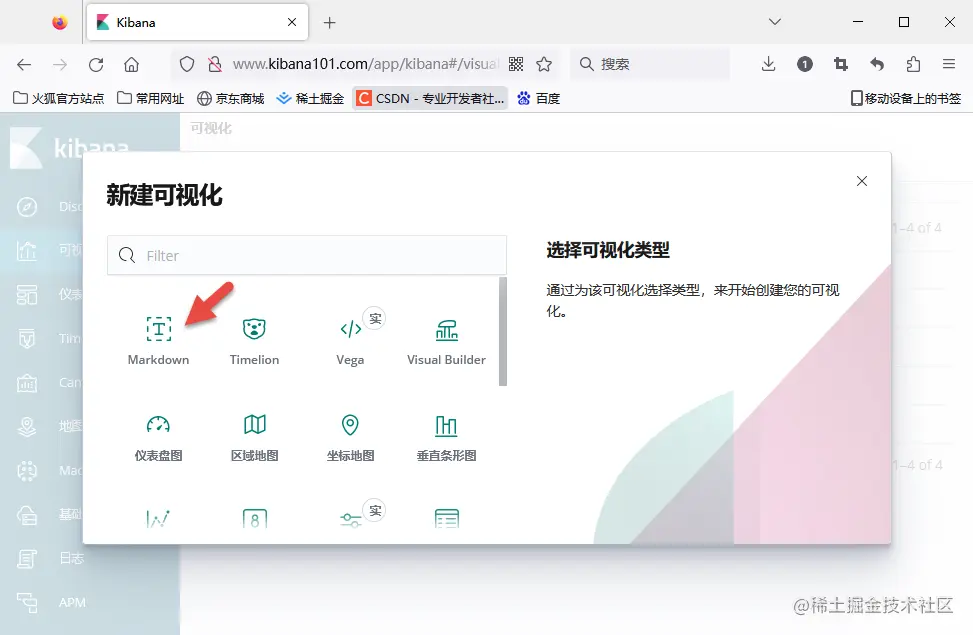Viewport: 973px width, 635px height.
Task: Open the 常用网址 bookmark folder
Action: (x=151, y=98)
